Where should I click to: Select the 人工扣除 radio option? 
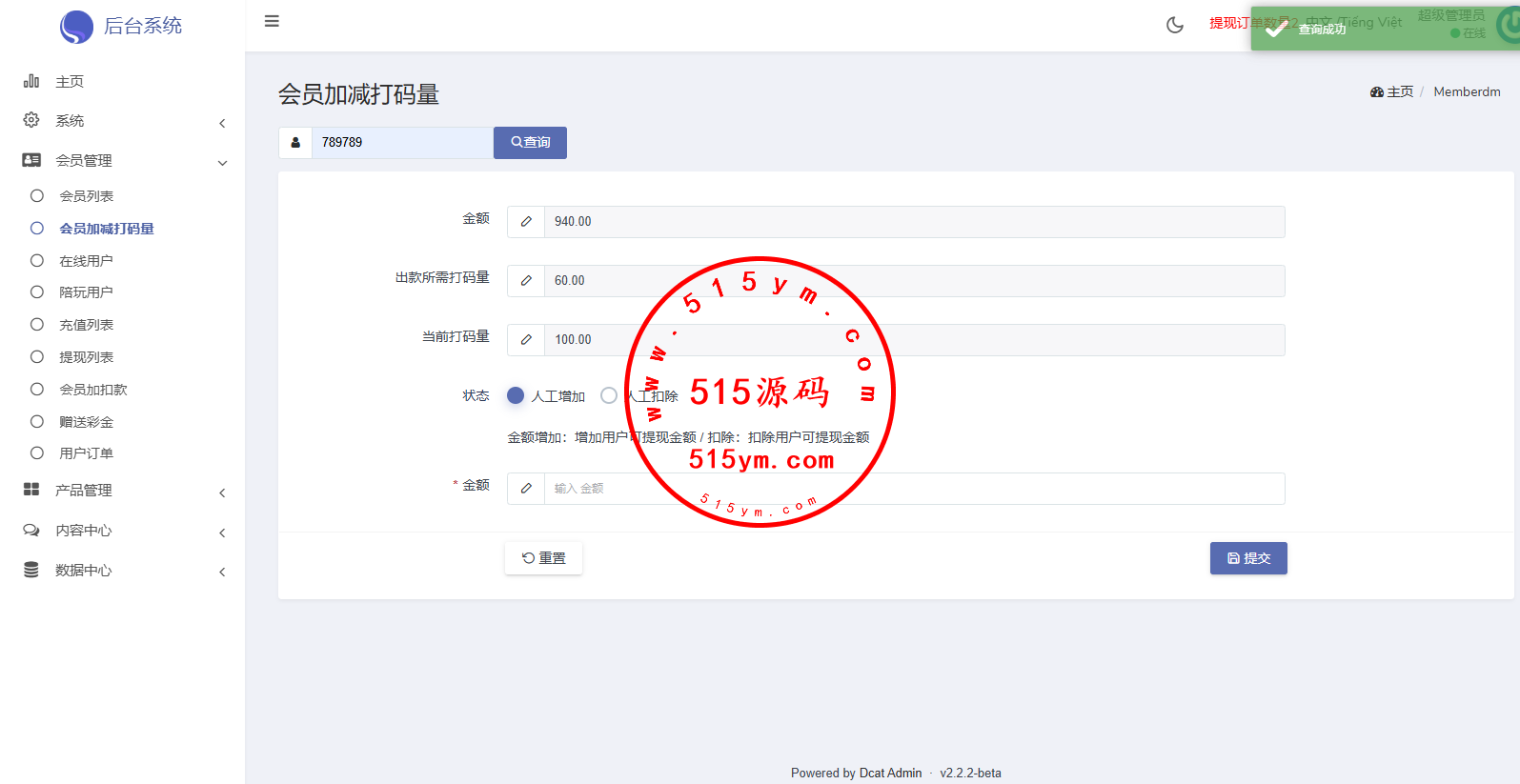609,395
